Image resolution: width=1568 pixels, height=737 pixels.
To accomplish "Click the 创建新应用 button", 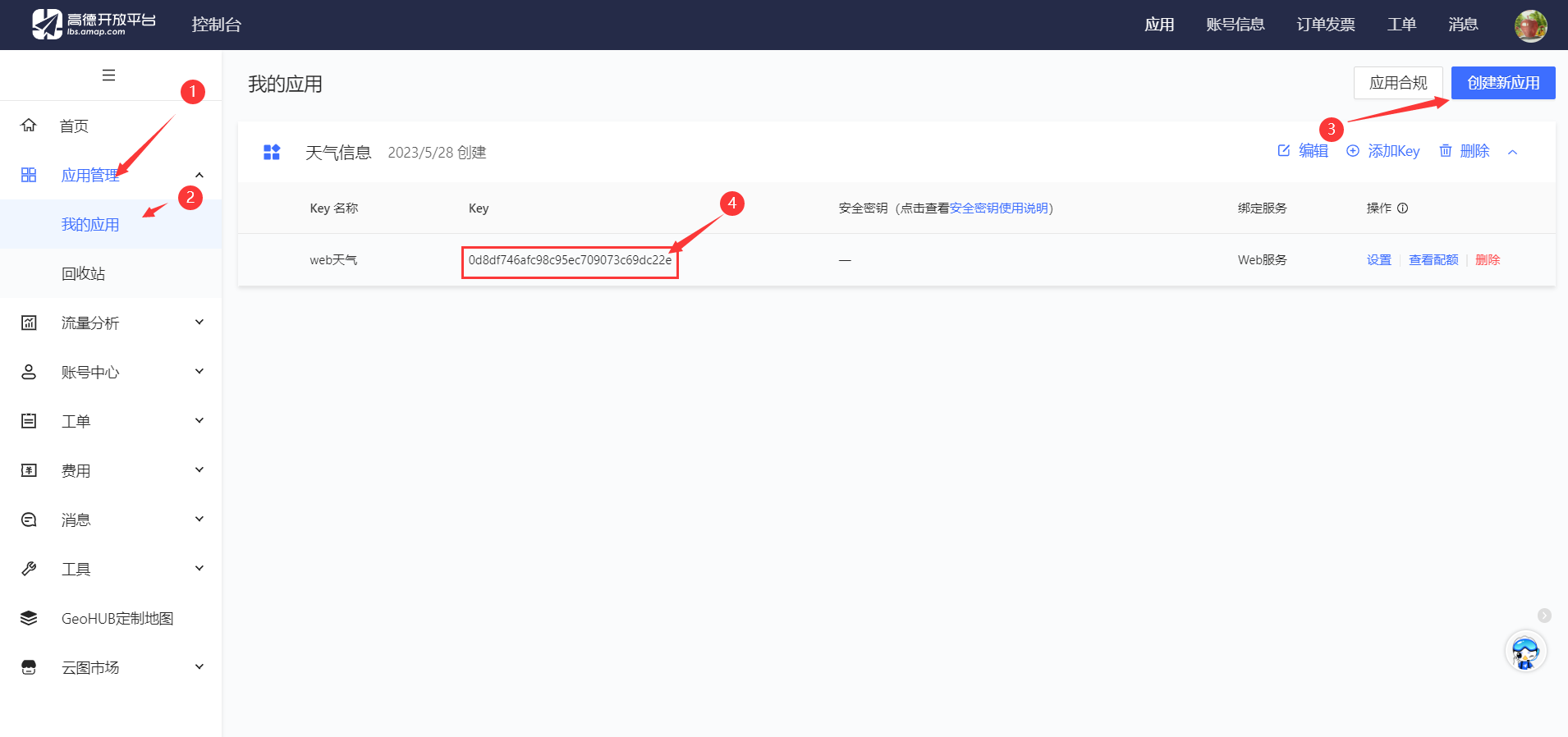I will point(1502,83).
